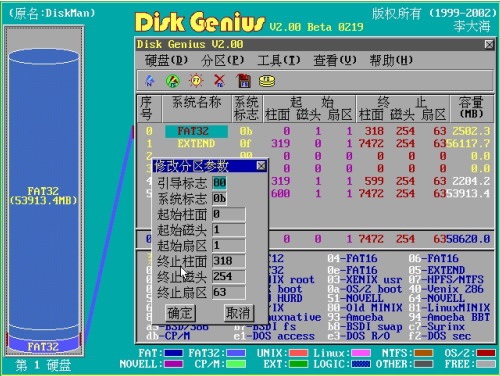Click the FAT legend color swatch

173,353
